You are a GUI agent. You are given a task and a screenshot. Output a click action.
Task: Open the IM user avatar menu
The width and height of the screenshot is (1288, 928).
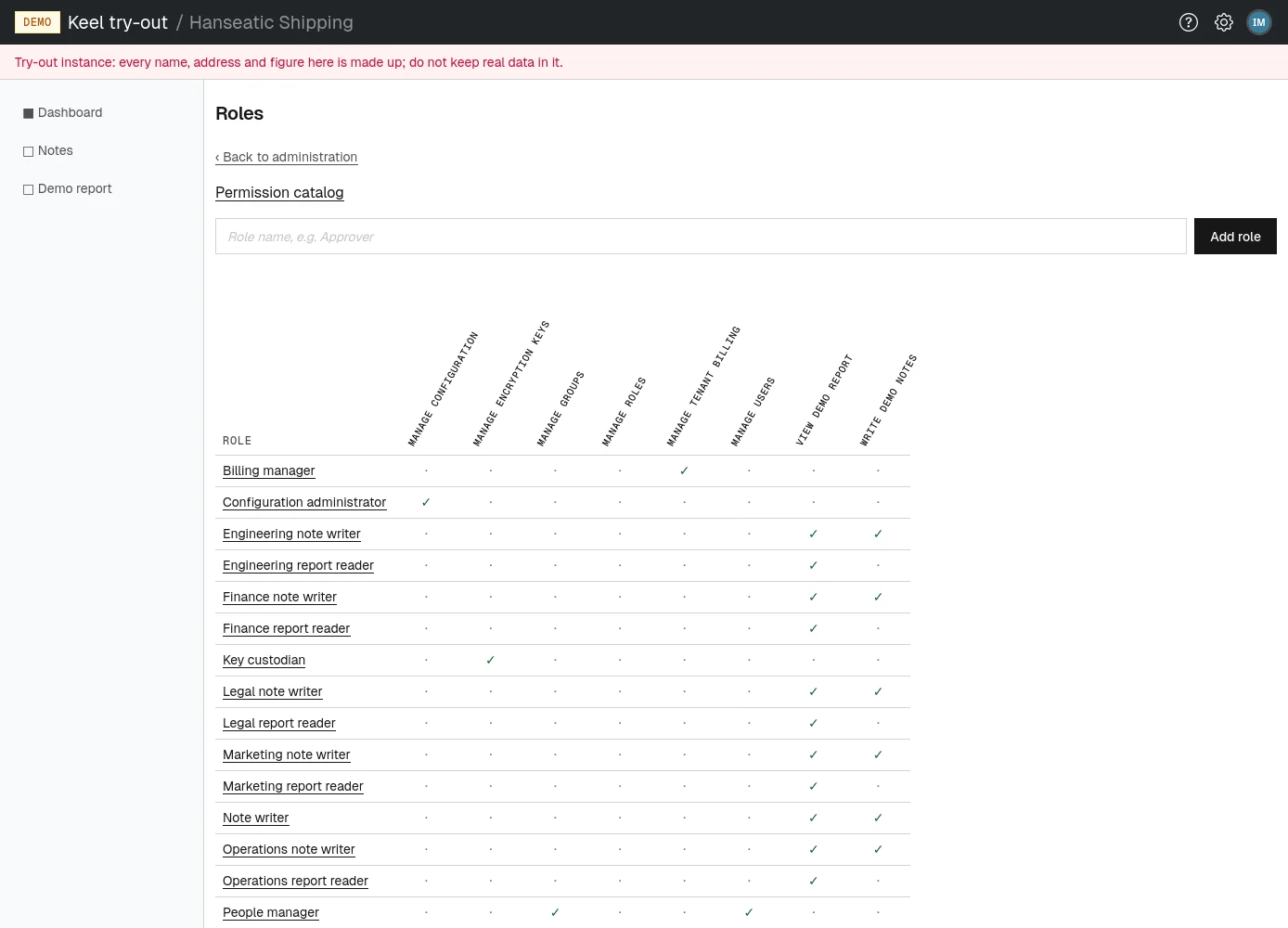1259,22
